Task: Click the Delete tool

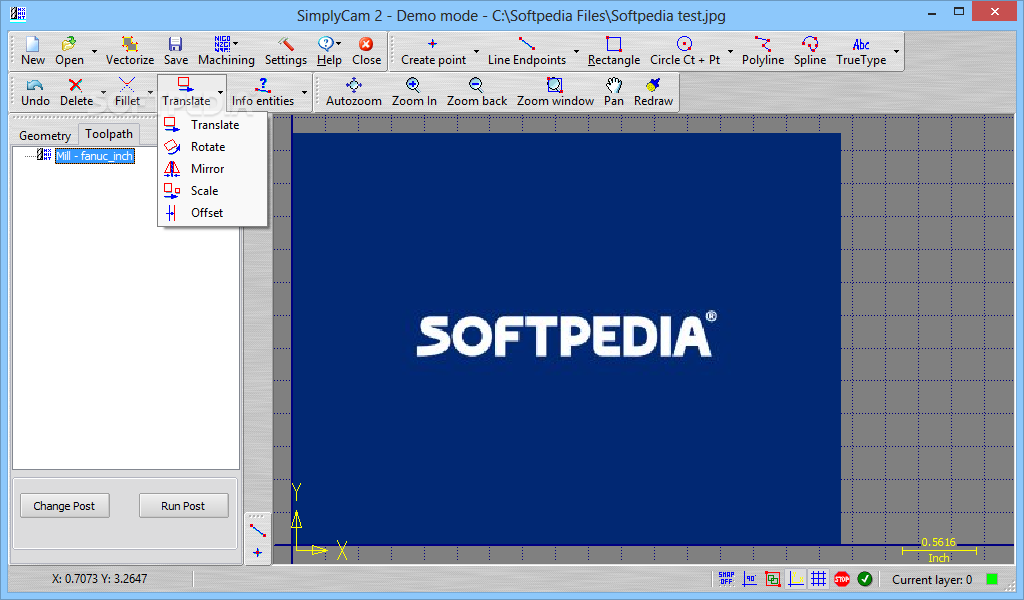Action: click(x=76, y=92)
